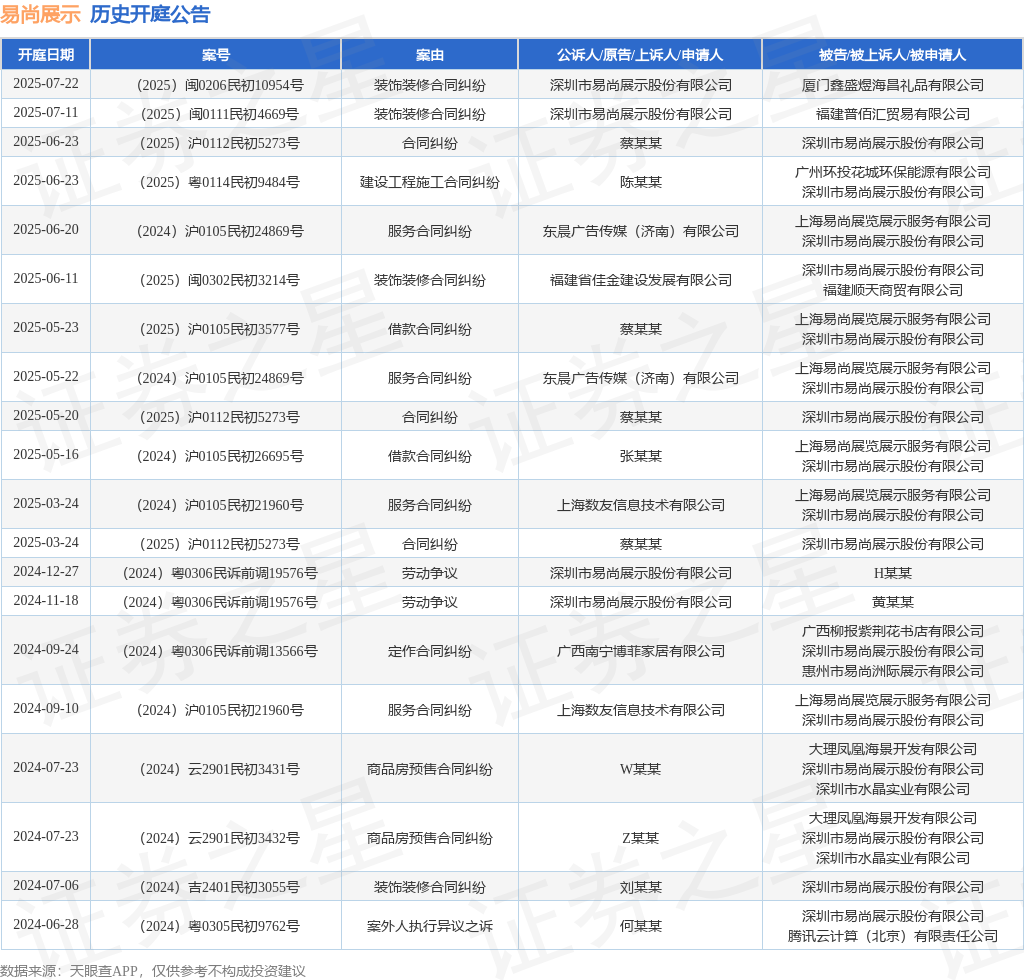Image resolution: width=1024 pixels, height=980 pixels.
Task: Select case number (2024)吉2401民初3055号
Action: (220, 887)
